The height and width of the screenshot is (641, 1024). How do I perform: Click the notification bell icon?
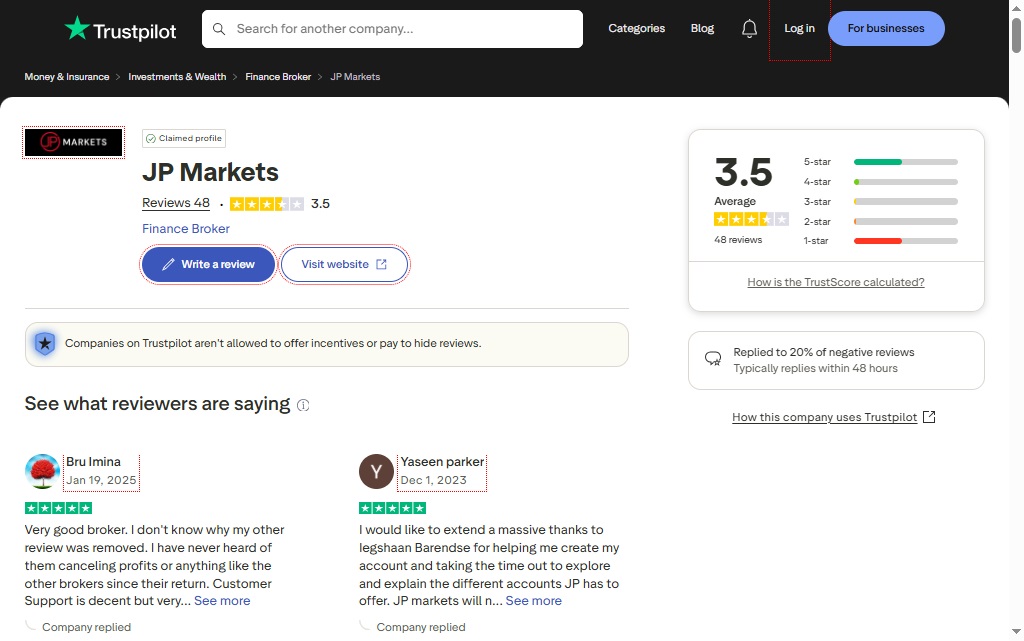point(749,29)
